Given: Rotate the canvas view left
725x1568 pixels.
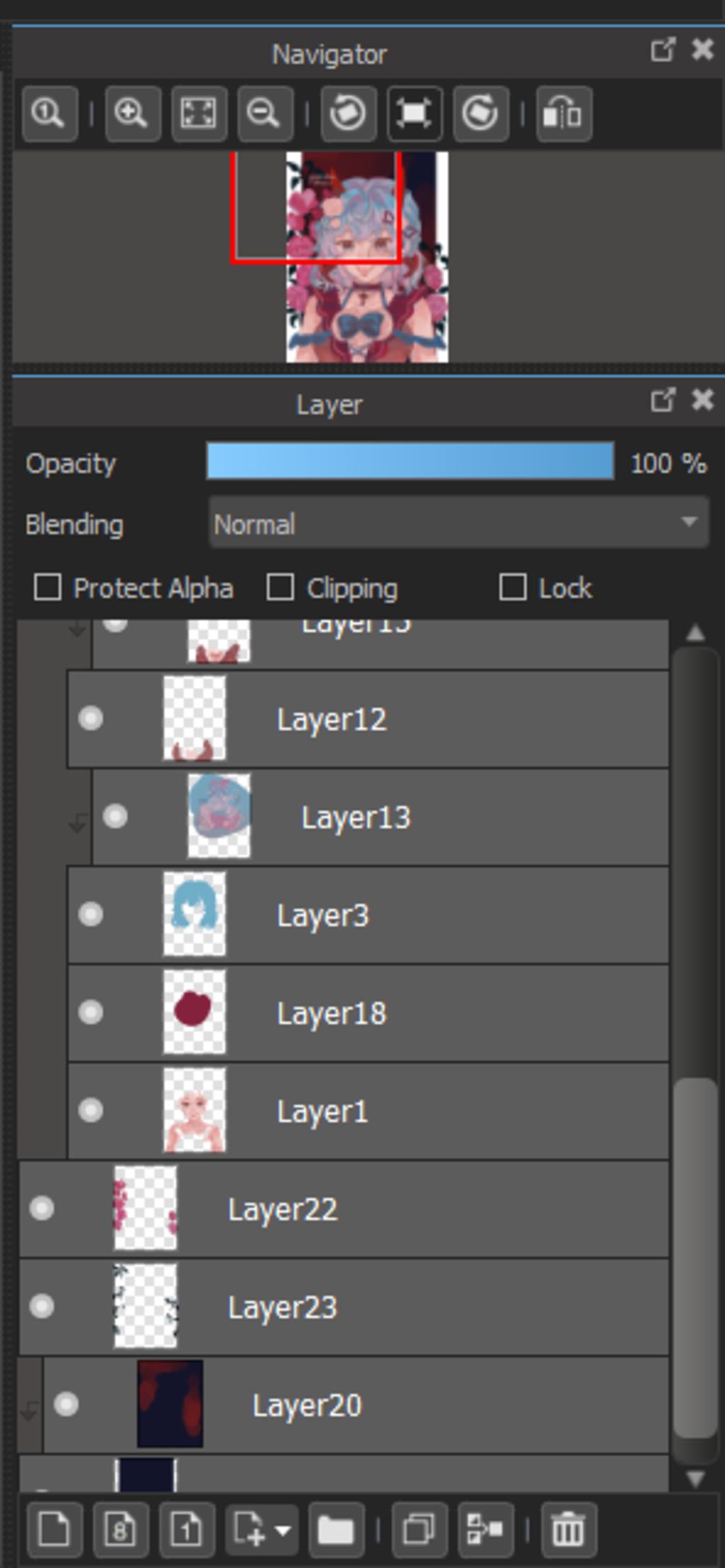Looking at the screenshot, I should click(348, 113).
